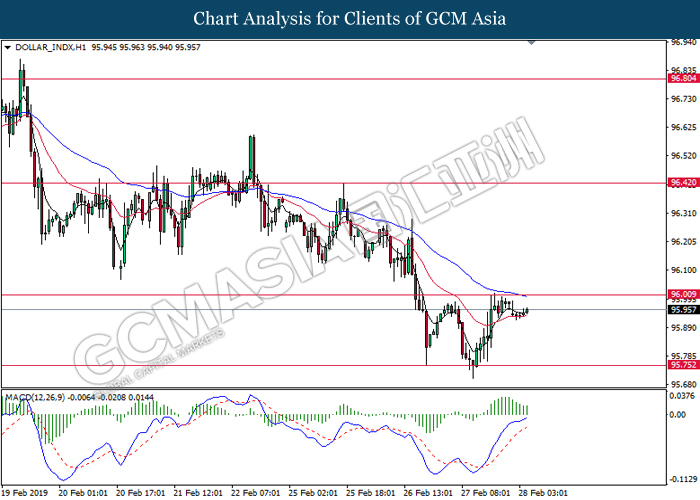Click the 25 Feb 18:01 time label
This screenshot has width=700, height=500.
pos(371,493)
